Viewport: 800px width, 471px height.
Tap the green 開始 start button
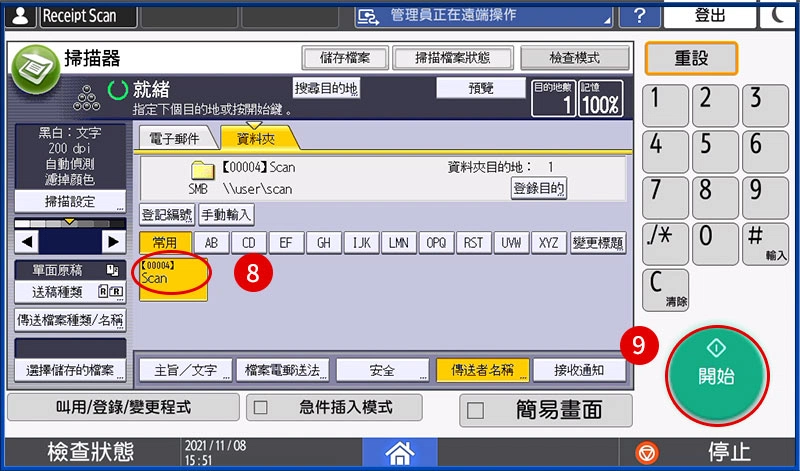coord(717,374)
